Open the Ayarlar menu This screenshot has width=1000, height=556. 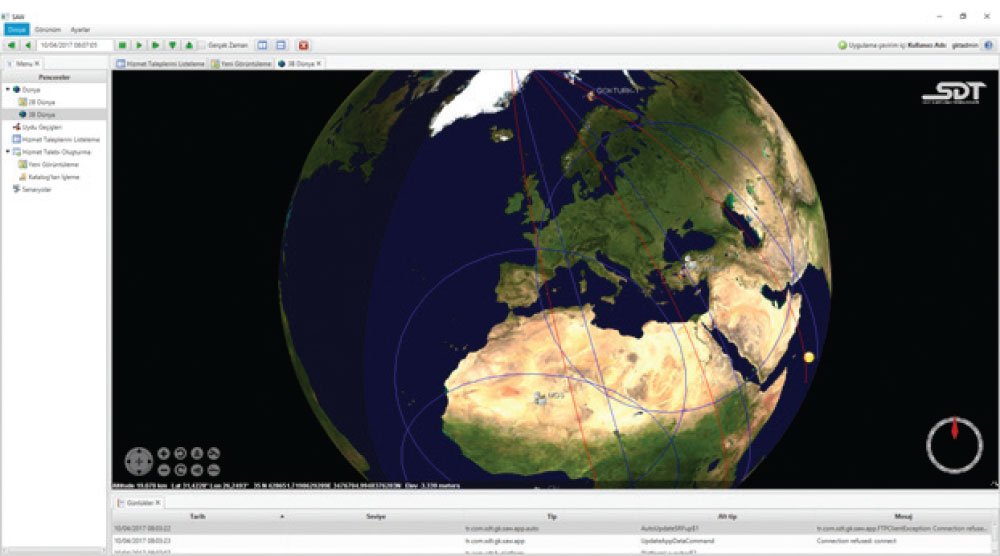coord(79,30)
